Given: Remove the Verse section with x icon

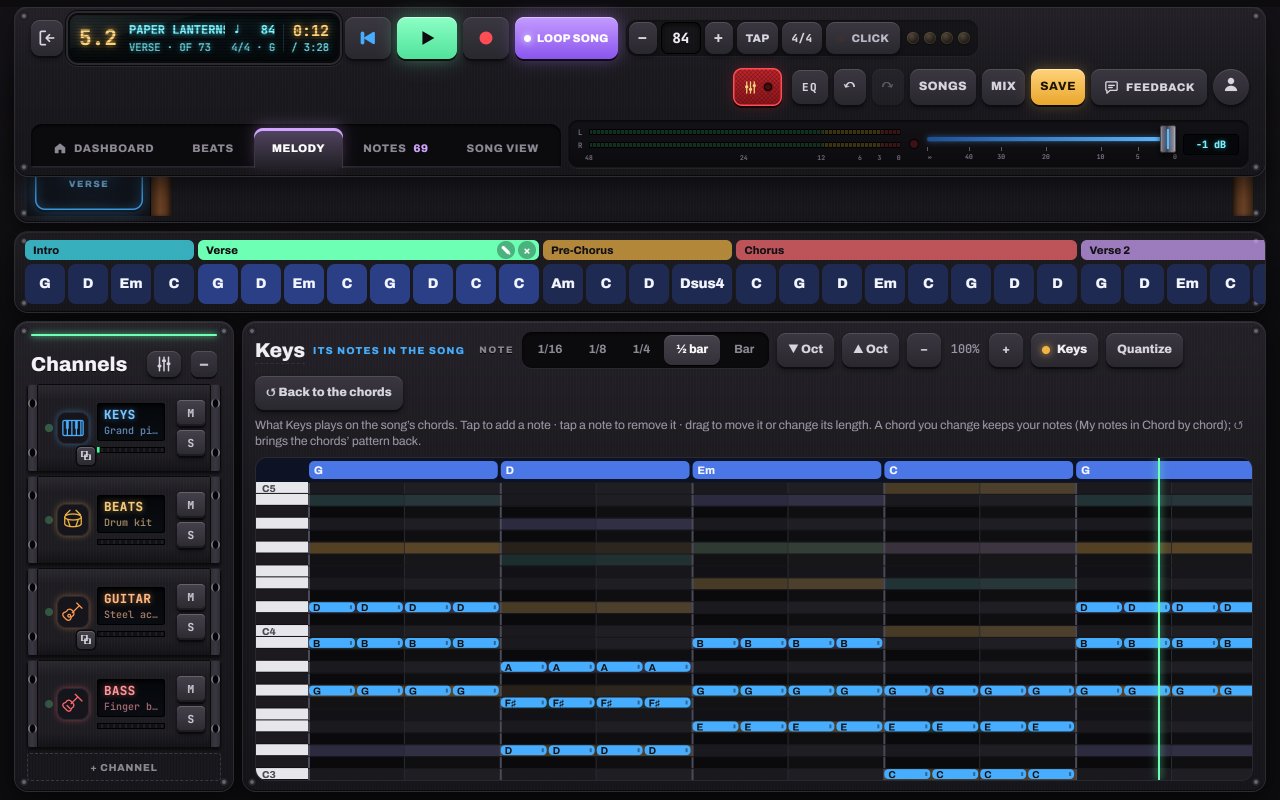Looking at the screenshot, I should [527, 250].
